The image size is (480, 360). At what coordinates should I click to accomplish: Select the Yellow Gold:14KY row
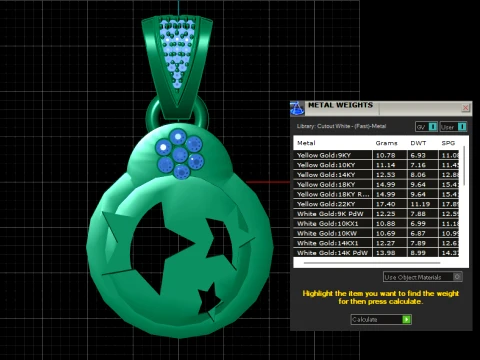point(376,174)
